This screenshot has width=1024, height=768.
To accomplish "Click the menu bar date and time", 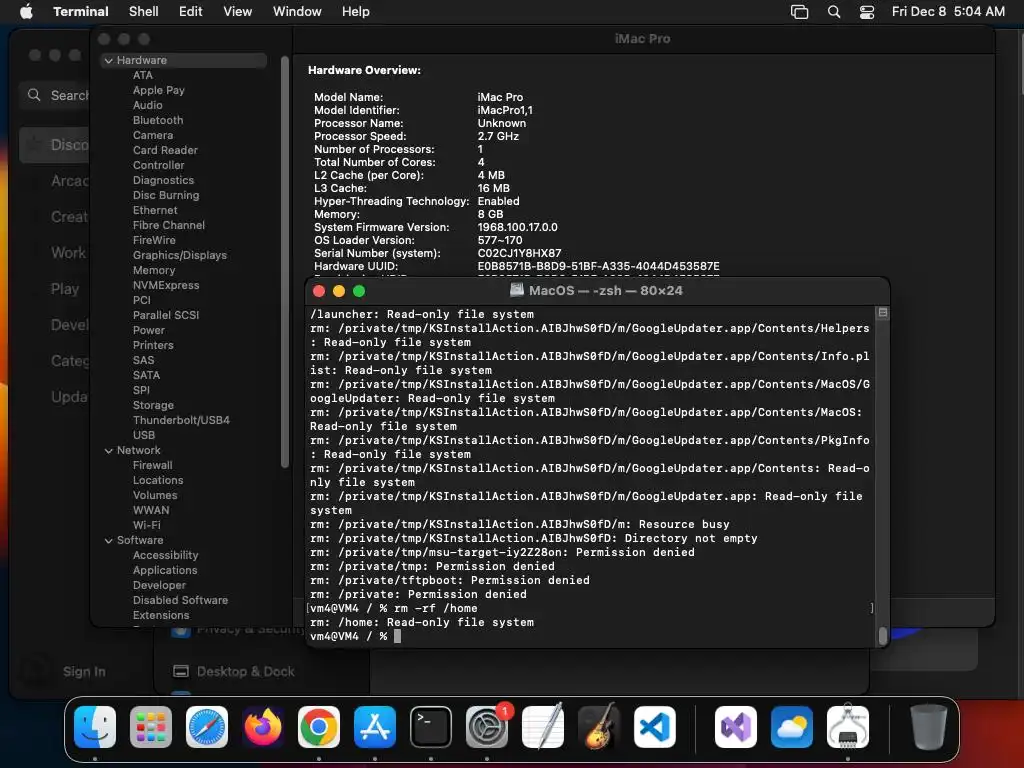I will click(x=948, y=12).
